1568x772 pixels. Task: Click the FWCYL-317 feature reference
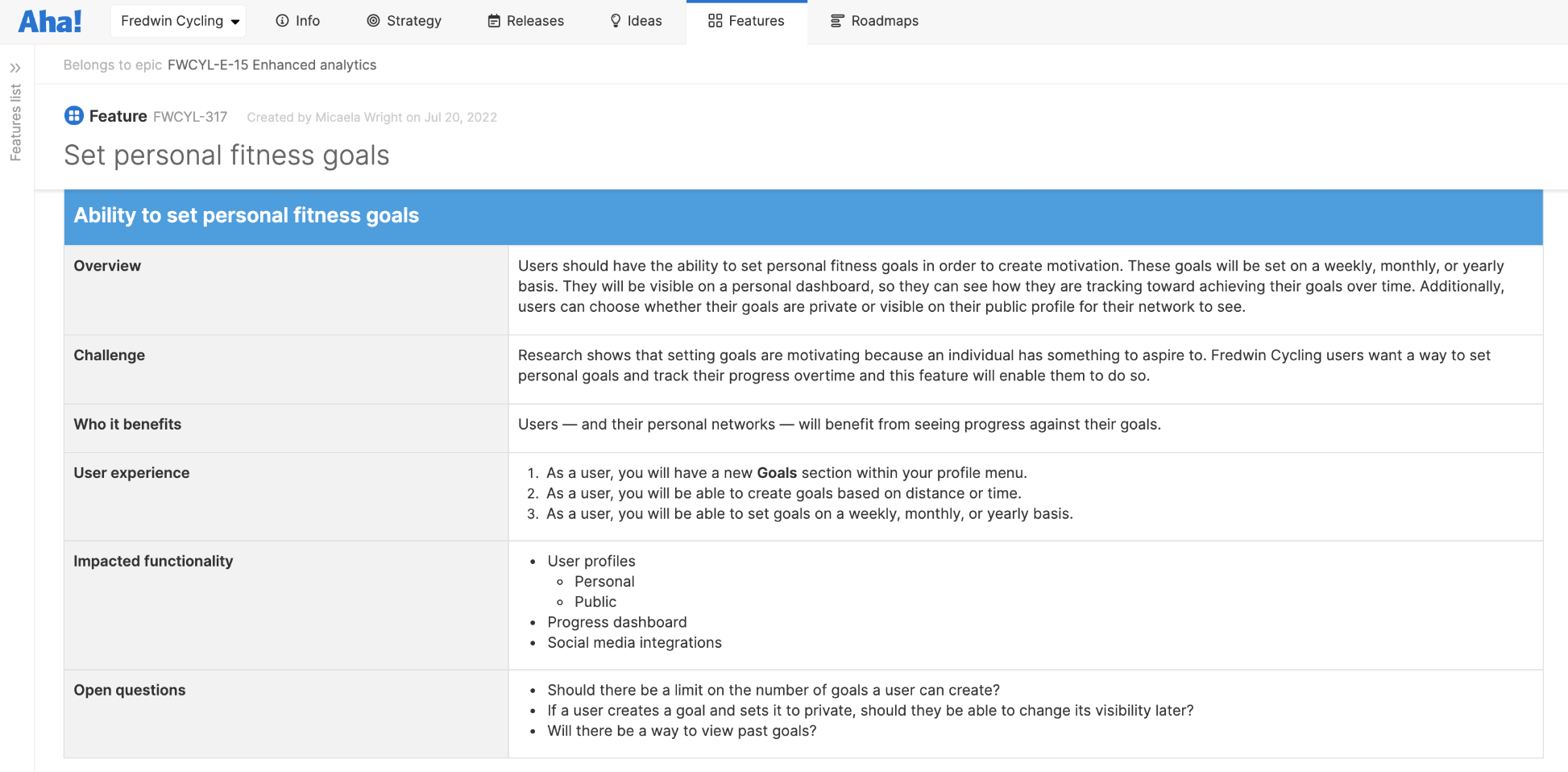(190, 116)
